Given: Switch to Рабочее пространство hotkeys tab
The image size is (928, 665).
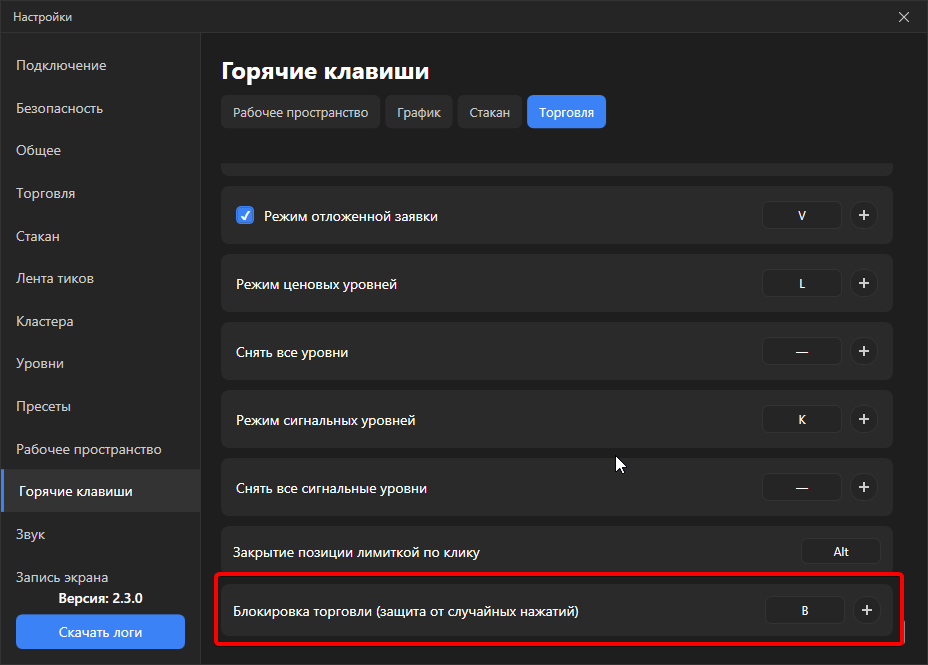Looking at the screenshot, I should tap(301, 112).
